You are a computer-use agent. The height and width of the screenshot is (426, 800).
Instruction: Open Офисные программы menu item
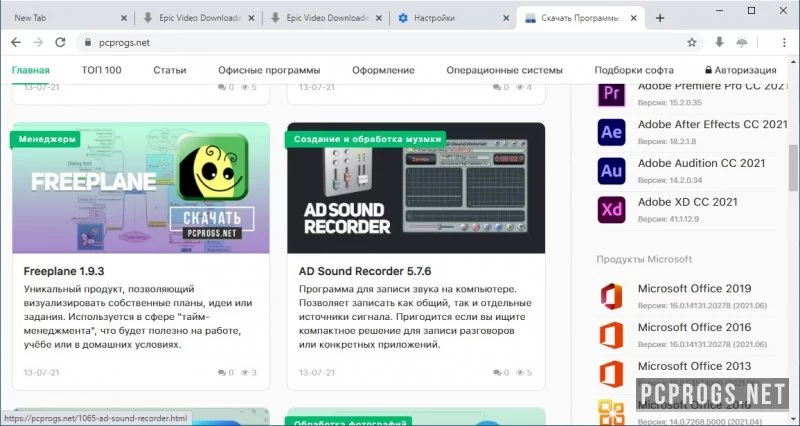click(x=269, y=70)
